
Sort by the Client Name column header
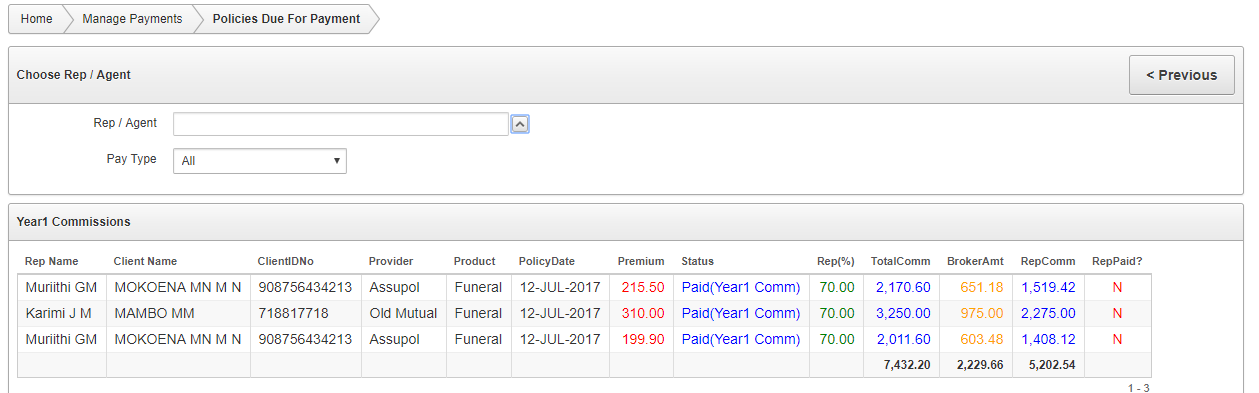pos(145,261)
